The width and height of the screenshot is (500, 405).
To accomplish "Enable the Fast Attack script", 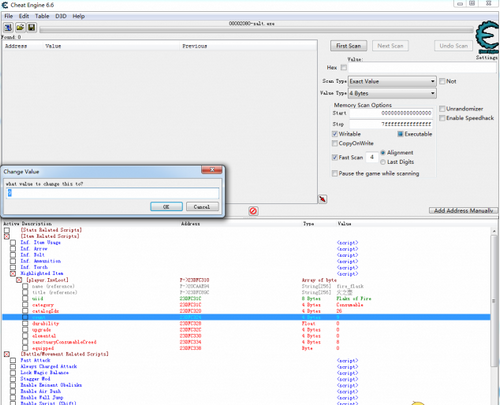I will (13, 360).
